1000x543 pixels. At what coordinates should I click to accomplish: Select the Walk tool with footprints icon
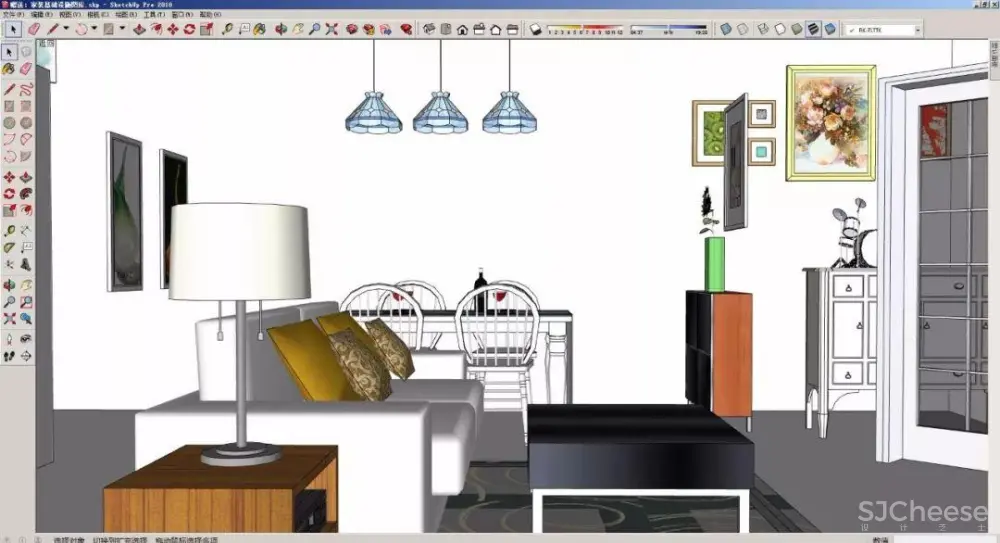click(10, 354)
